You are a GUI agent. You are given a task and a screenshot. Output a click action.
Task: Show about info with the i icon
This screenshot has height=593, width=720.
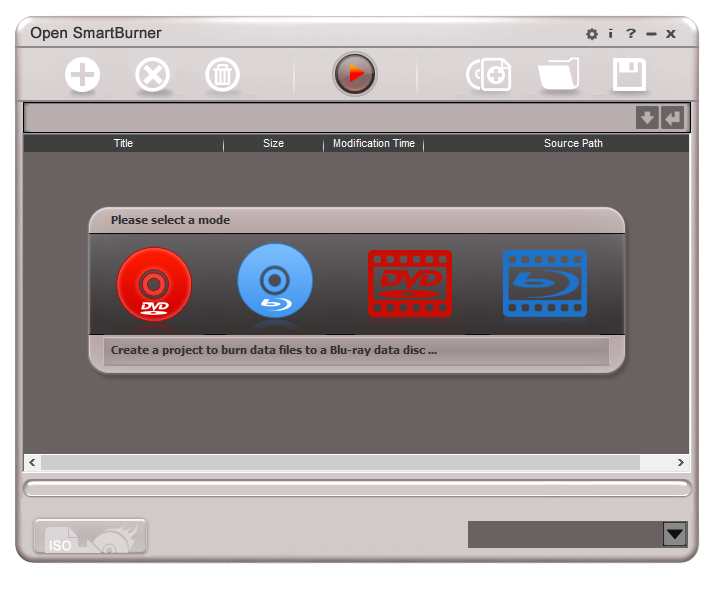click(x=610, y=34)
